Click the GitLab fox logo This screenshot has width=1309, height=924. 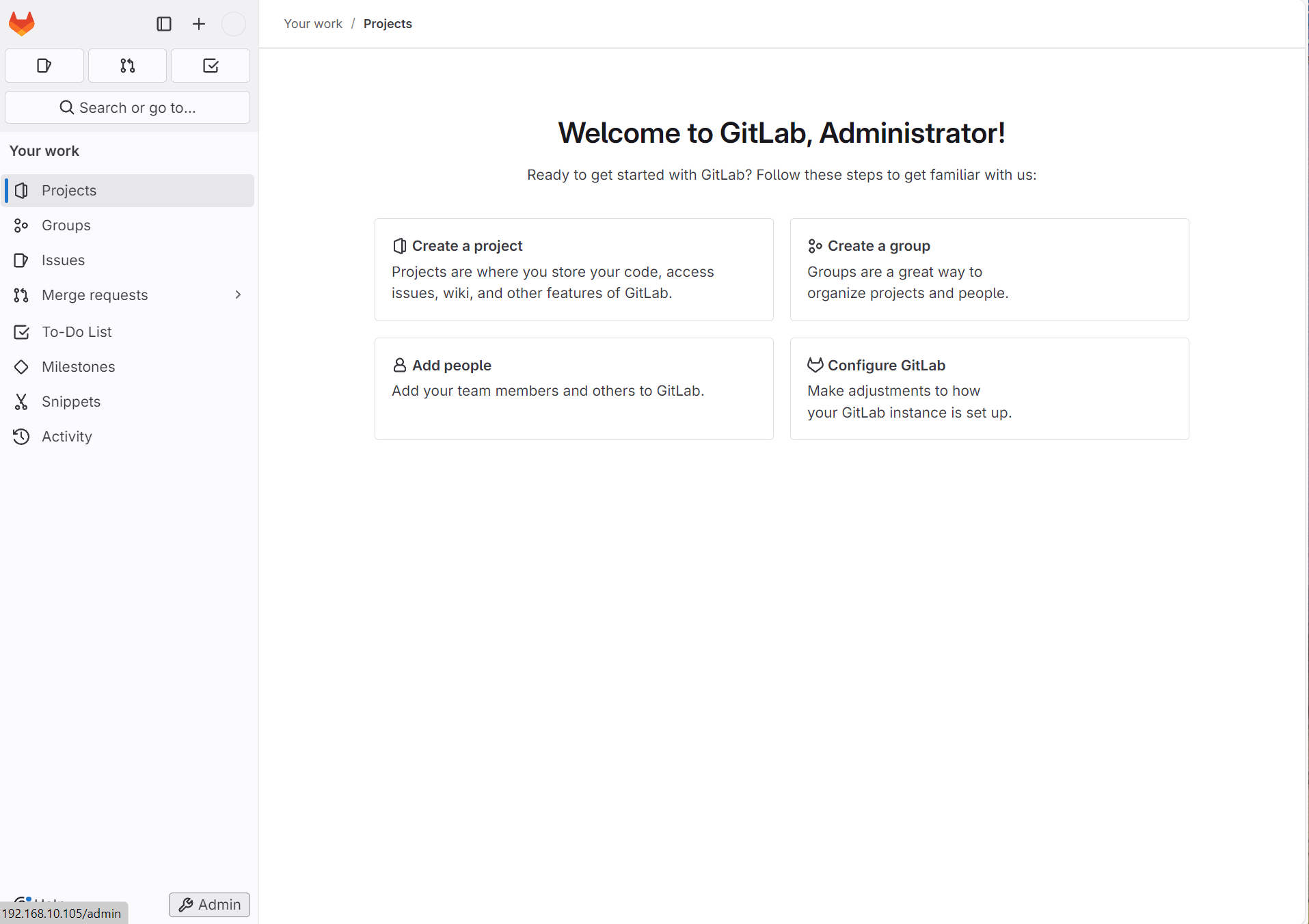(x=22, y=24)
